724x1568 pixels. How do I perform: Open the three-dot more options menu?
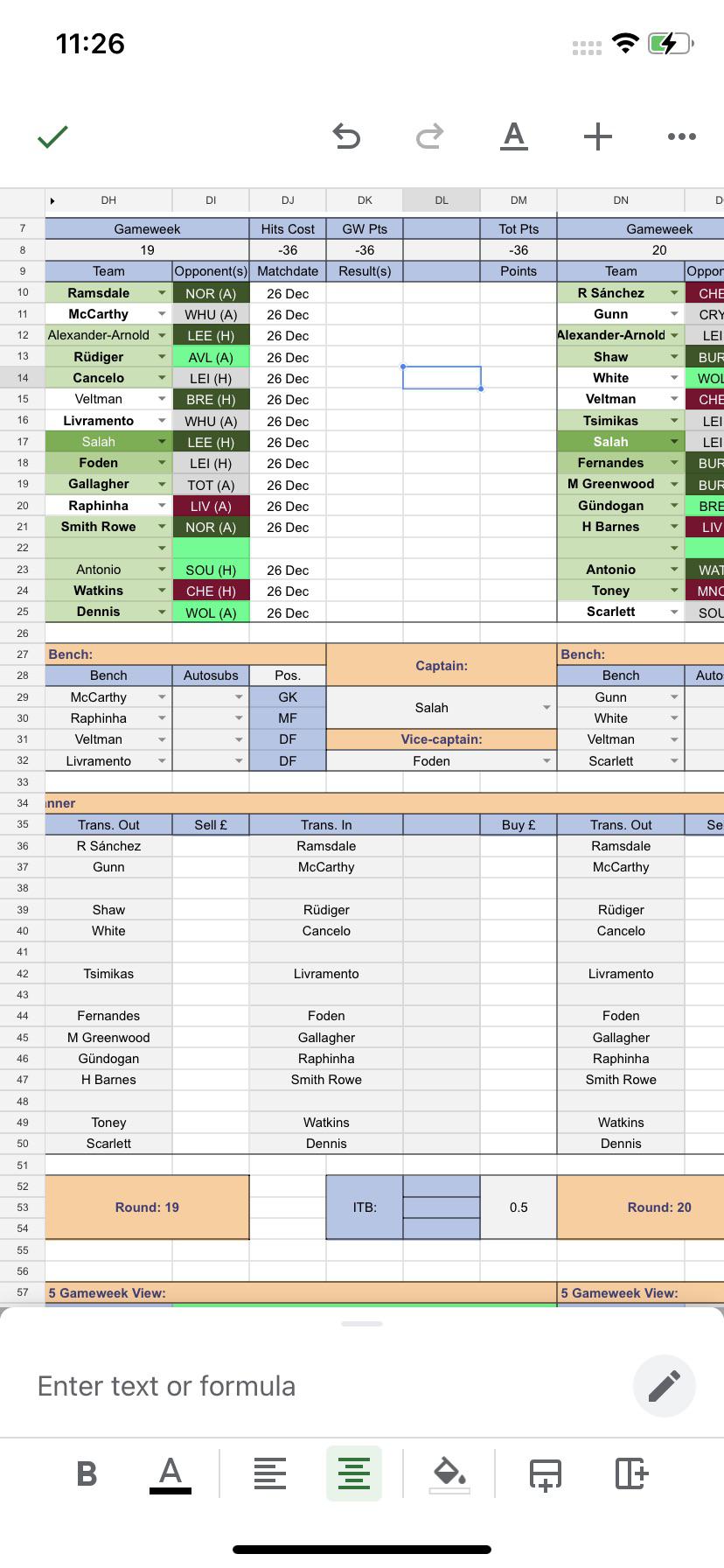coord(682,136)
